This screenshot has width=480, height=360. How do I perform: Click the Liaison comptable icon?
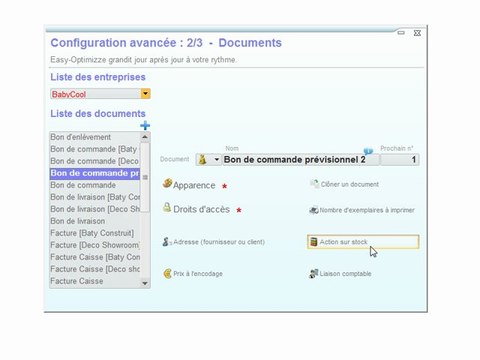click(314, 274)
